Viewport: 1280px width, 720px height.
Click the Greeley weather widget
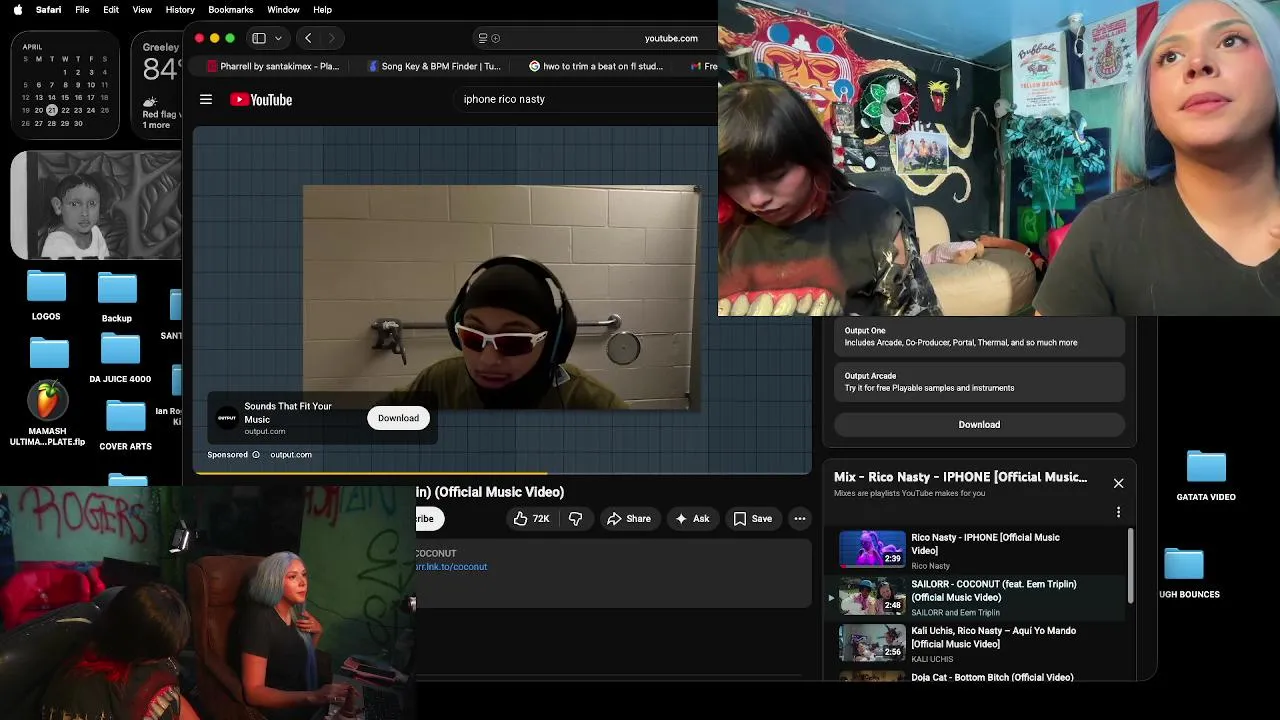pos(158,85)
